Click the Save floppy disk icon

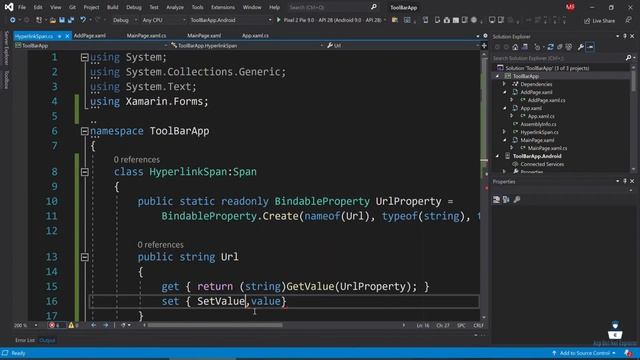click(62, 20)
